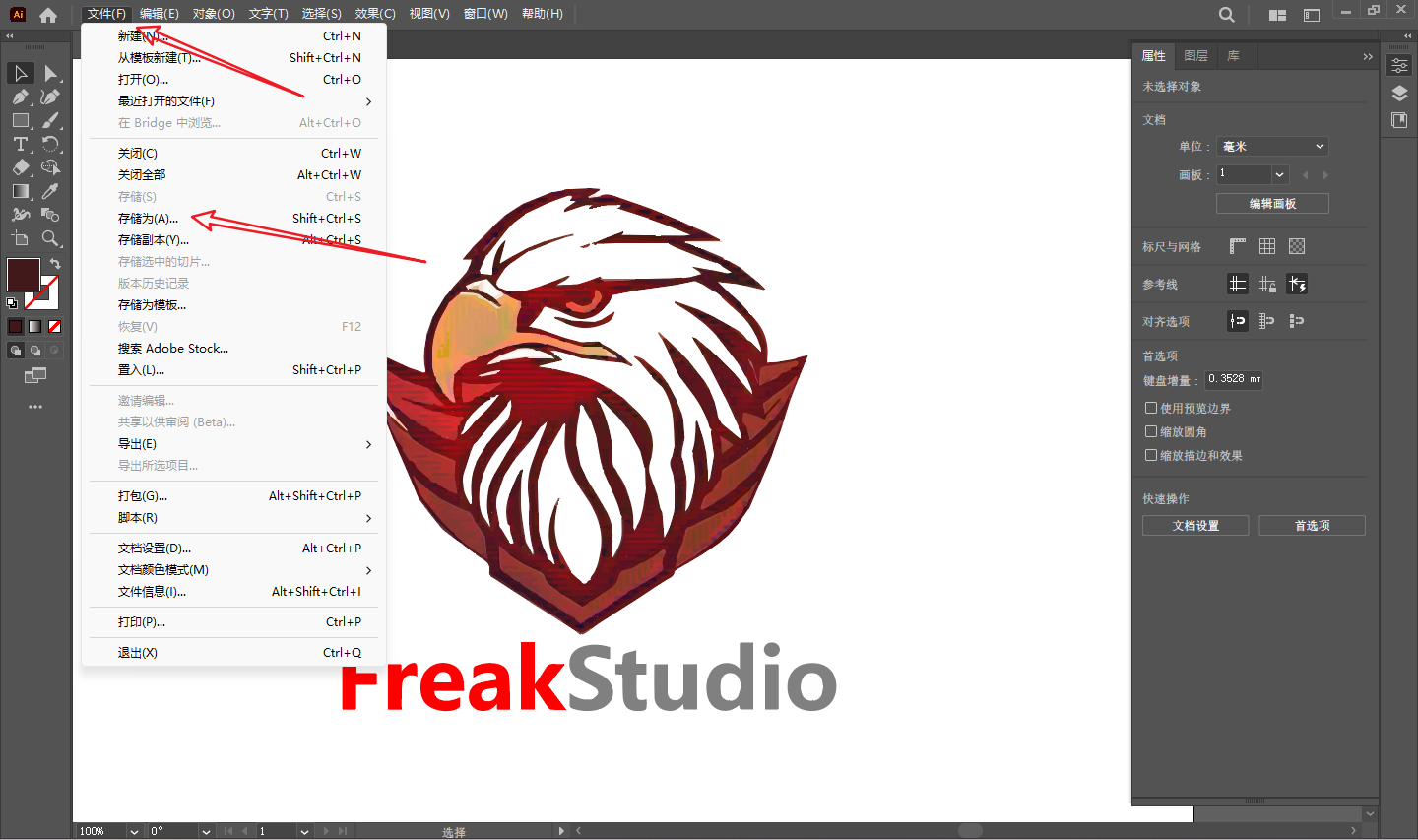Viewport: 1418px width, 840px height.
Task: Select the Type tool
Action: click(20, 145)
